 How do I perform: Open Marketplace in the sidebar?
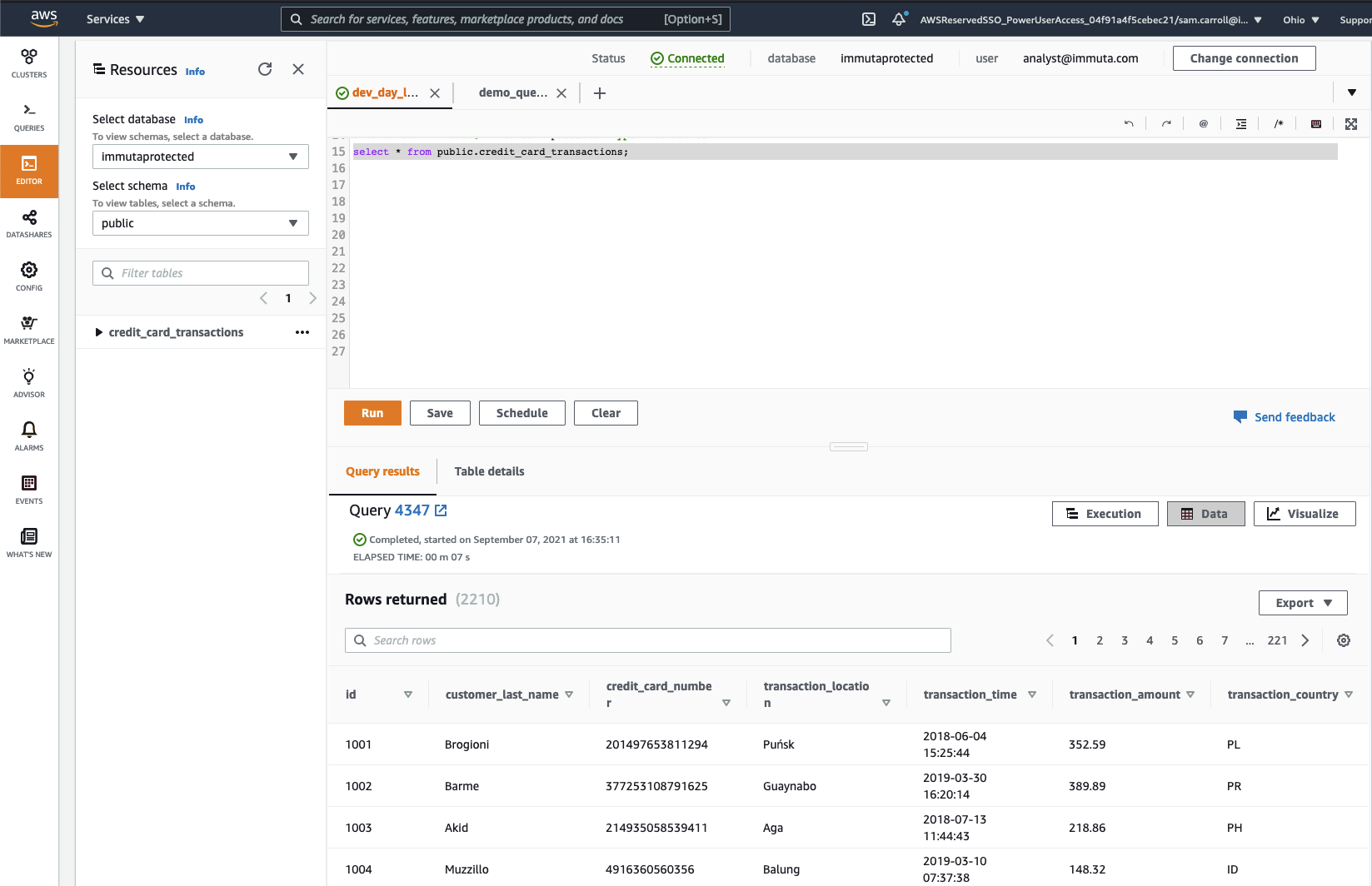coord(29,331)
